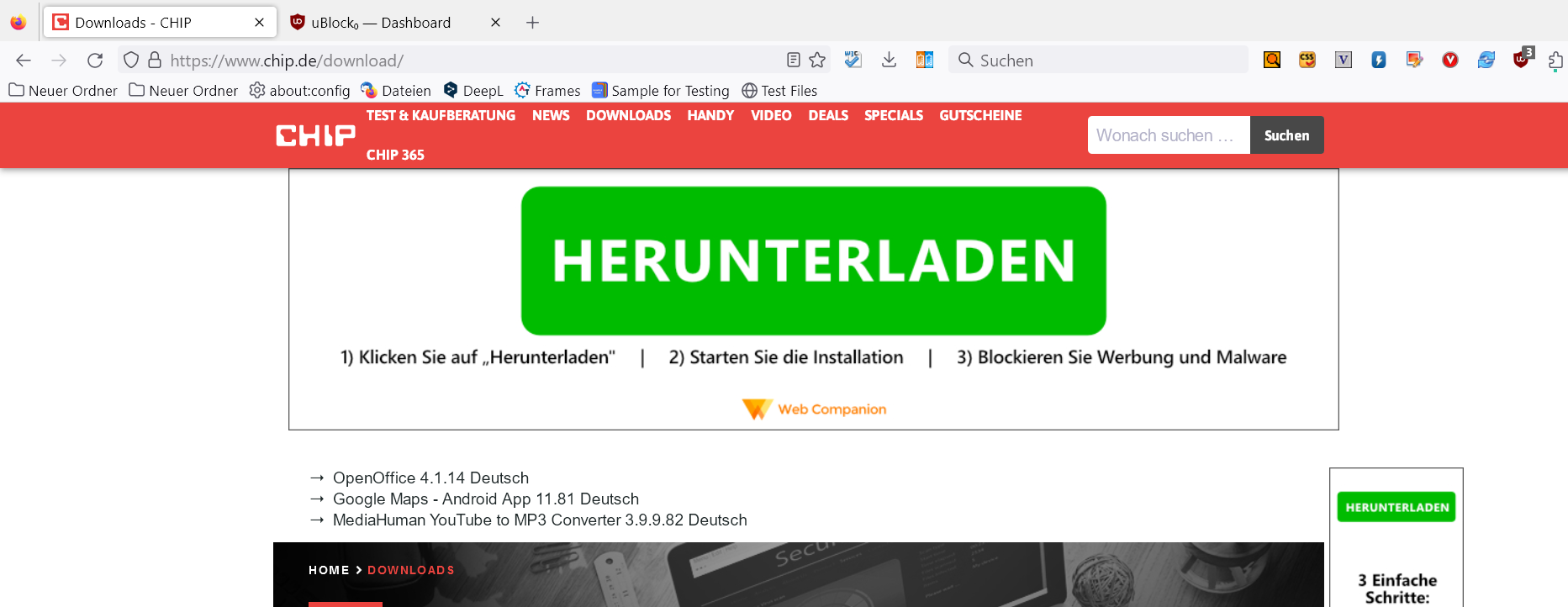The image size is (1568, 607).
Task: Close the uBlock Dashboard tab
Action: (x=496, y=23)
